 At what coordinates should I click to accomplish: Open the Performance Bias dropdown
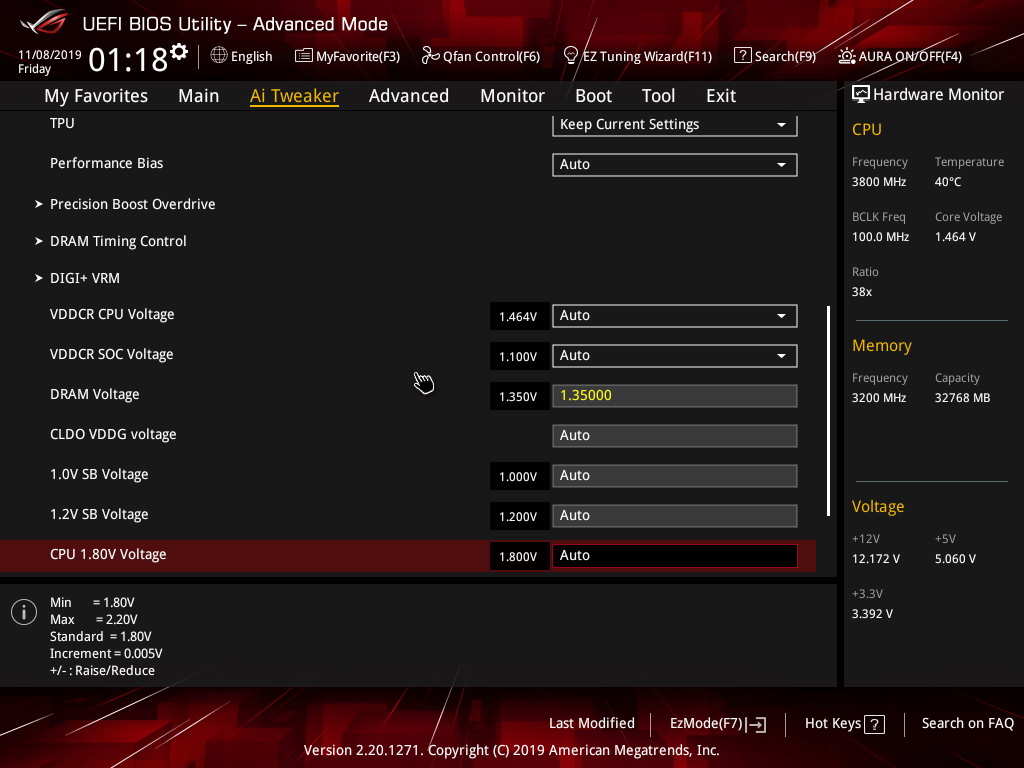(675, 165)
